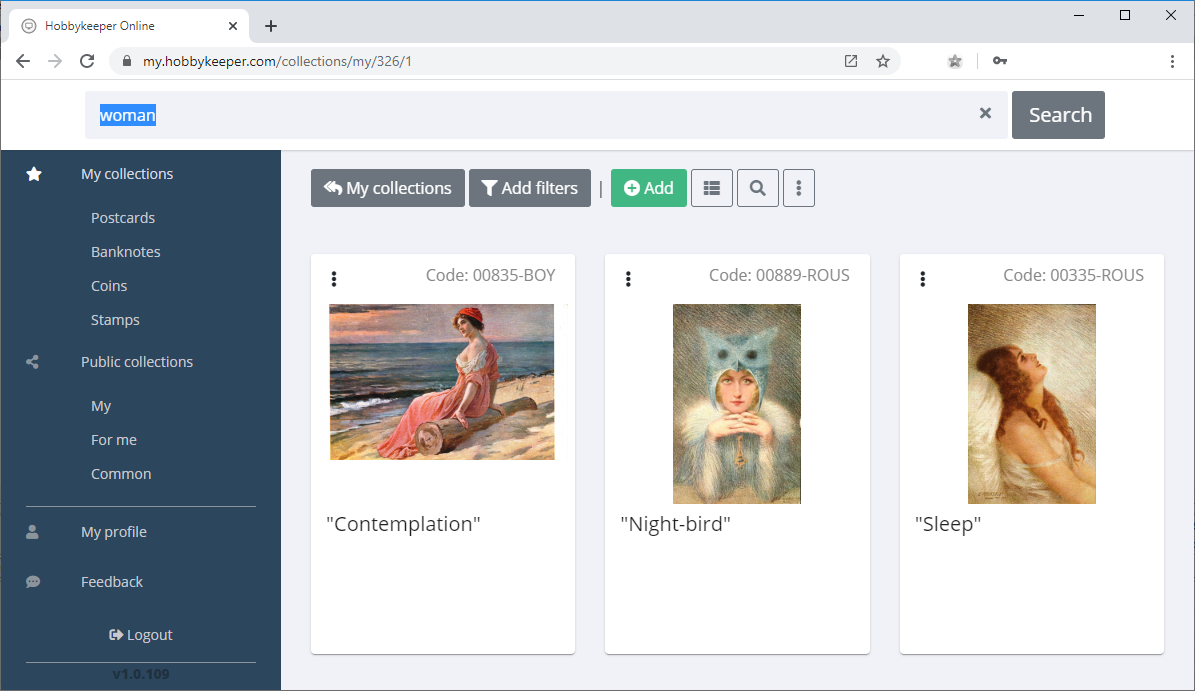Open the Chrome three-dot menu

(1172, 61)
